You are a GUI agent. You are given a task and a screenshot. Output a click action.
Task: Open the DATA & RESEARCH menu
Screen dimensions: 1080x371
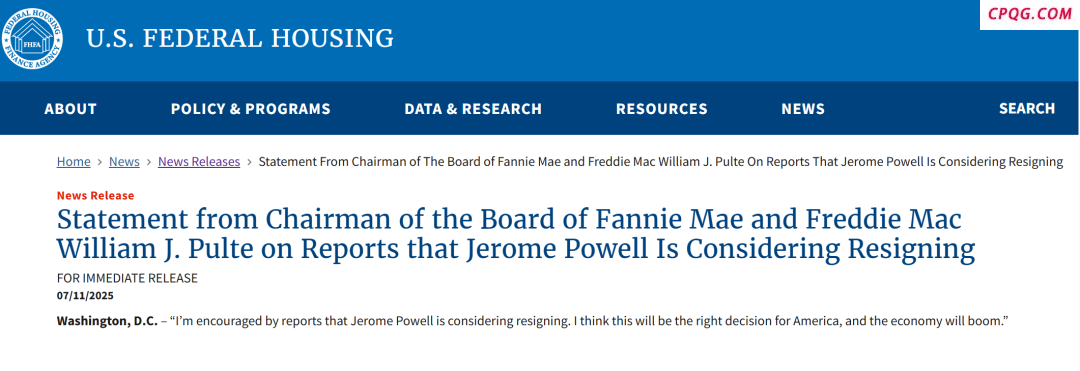[x=473, y=109]
